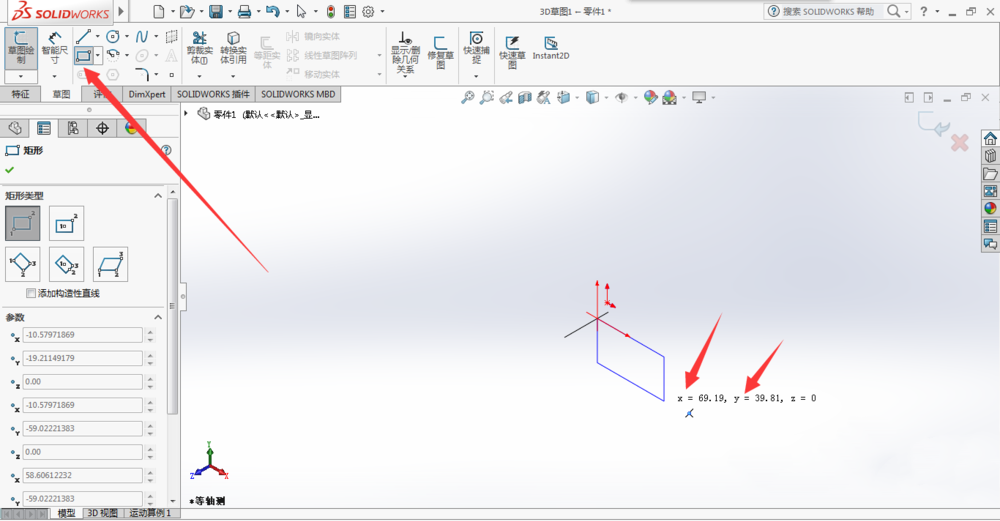This screenshot has height=521, width=1000.
Task: Toggle the Instant2D button
Action: [551, 48]
